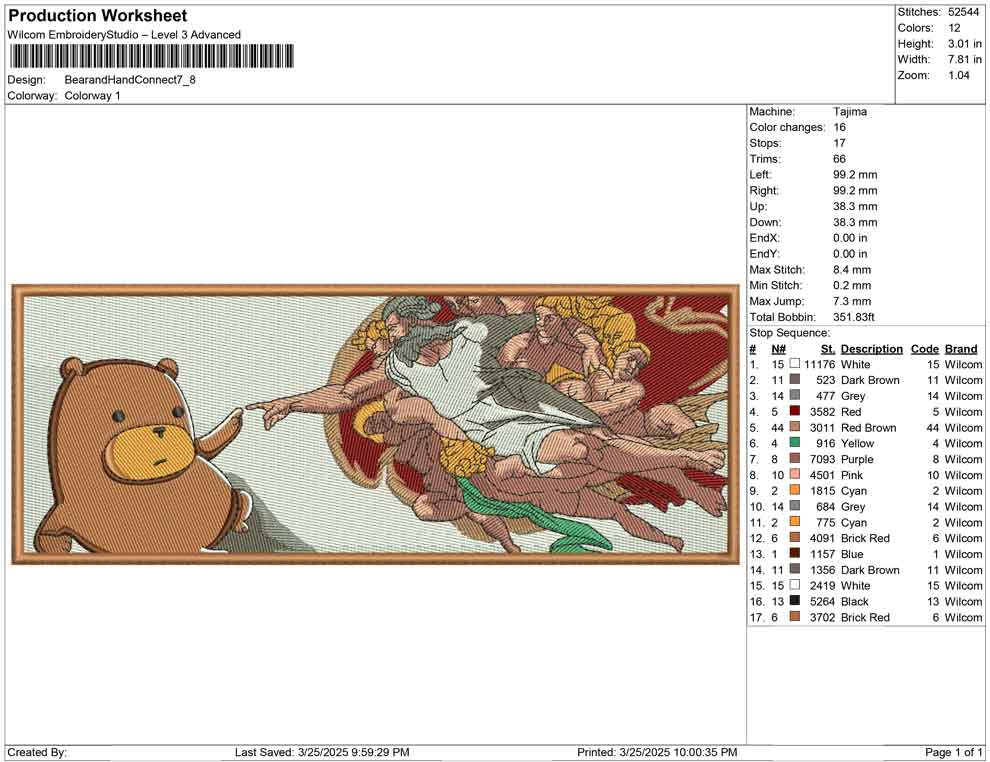Click the Max Jump value 7.3 mm
990x762 pixels.
pyautogui.click(x=852, y=301)
